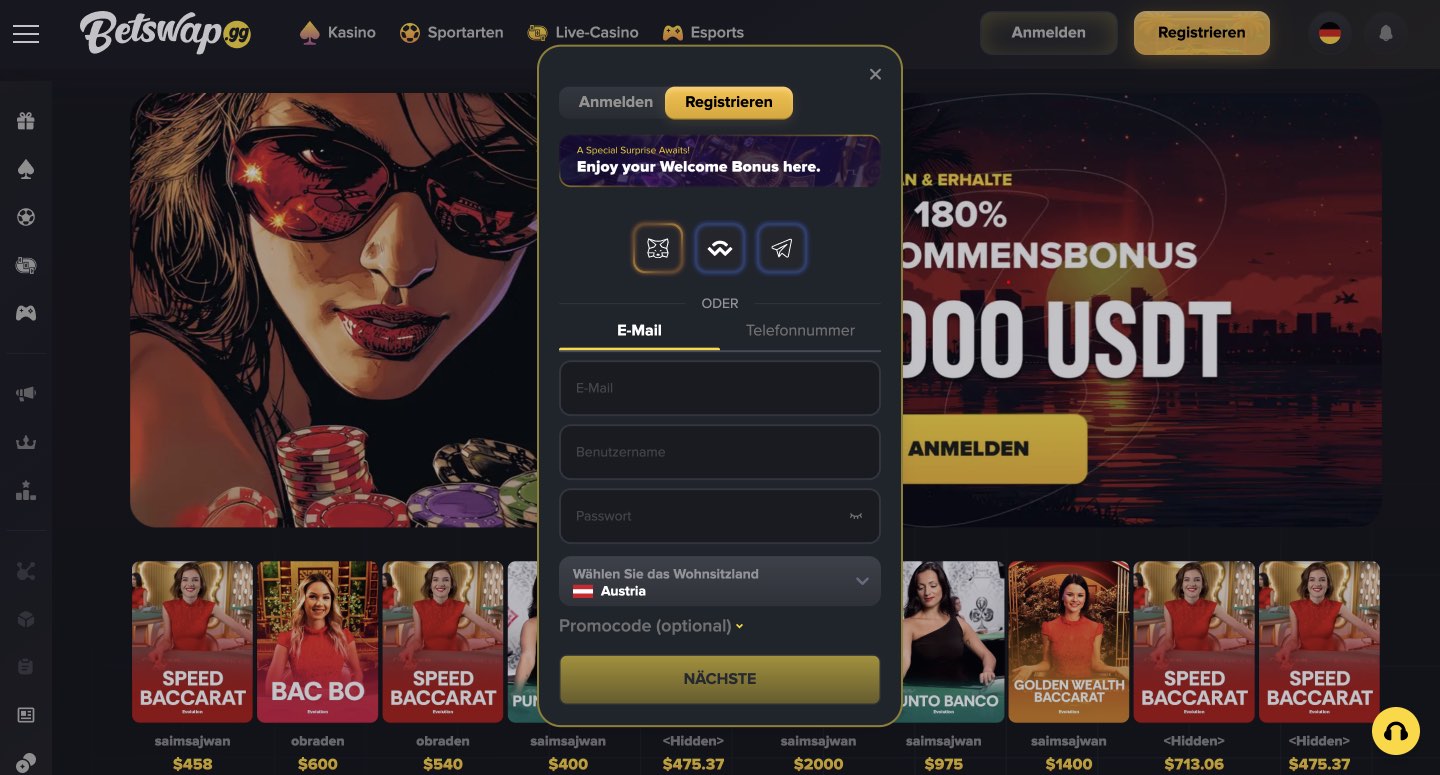Click the NÄCHSTE button
Screen dimensions: 1440x775
(720, 679)
